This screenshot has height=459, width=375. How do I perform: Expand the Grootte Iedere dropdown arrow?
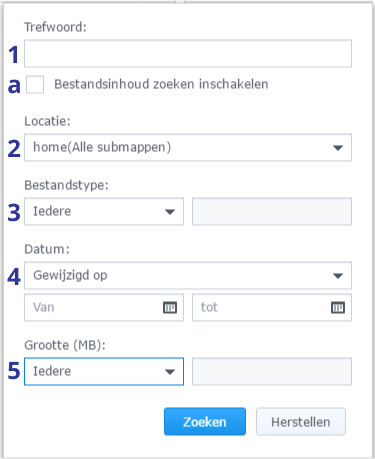click(x=170, y=372)
